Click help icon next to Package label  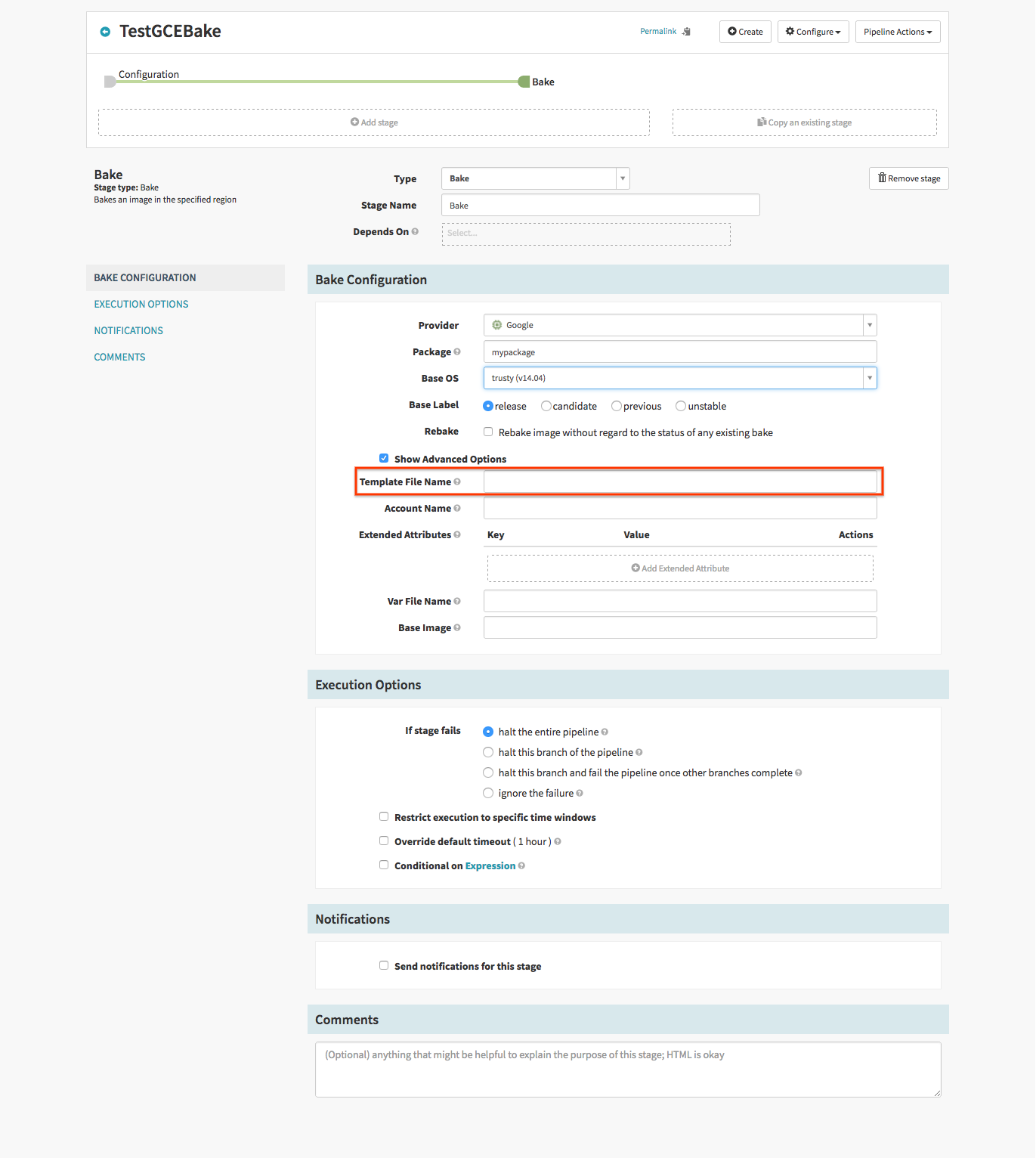pos(457,351)
